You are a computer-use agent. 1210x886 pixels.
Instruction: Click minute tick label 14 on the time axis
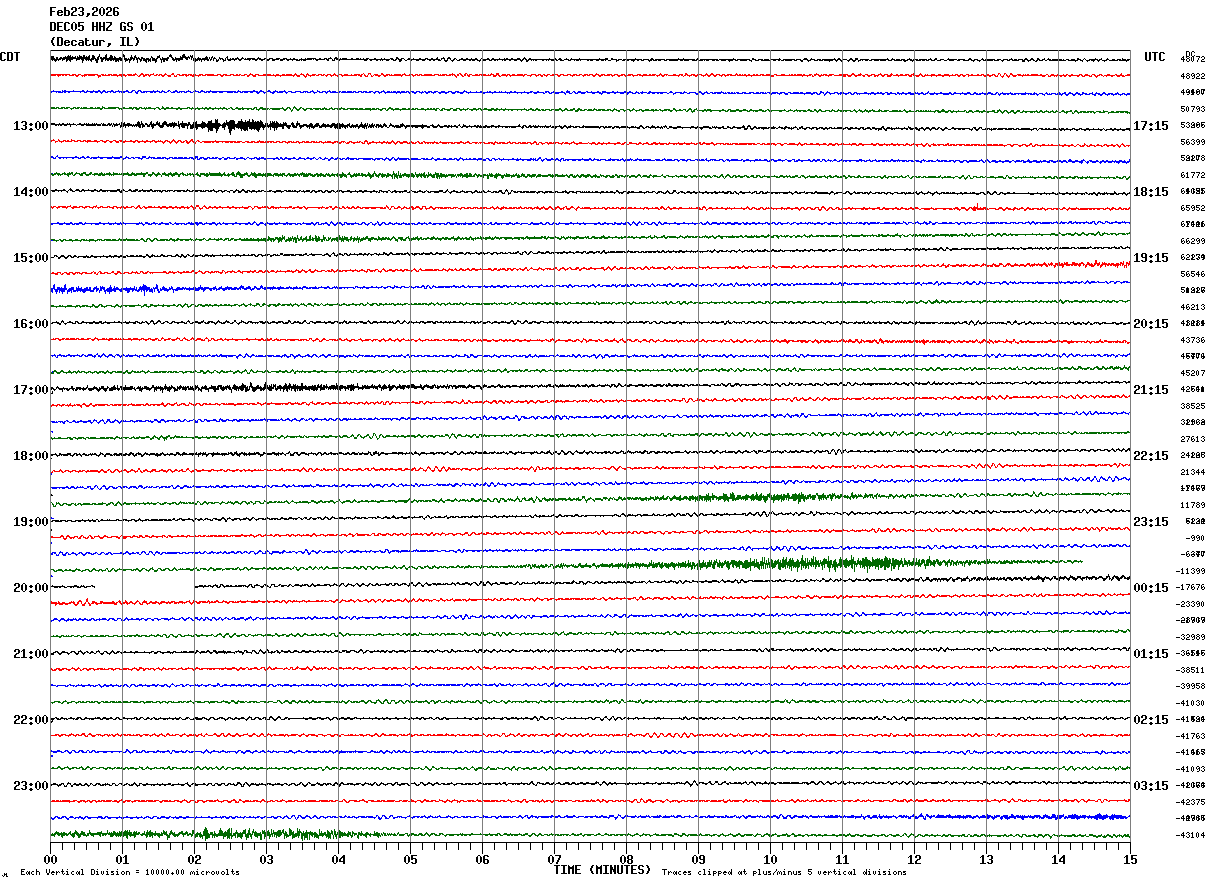(x=1058, y=859)
